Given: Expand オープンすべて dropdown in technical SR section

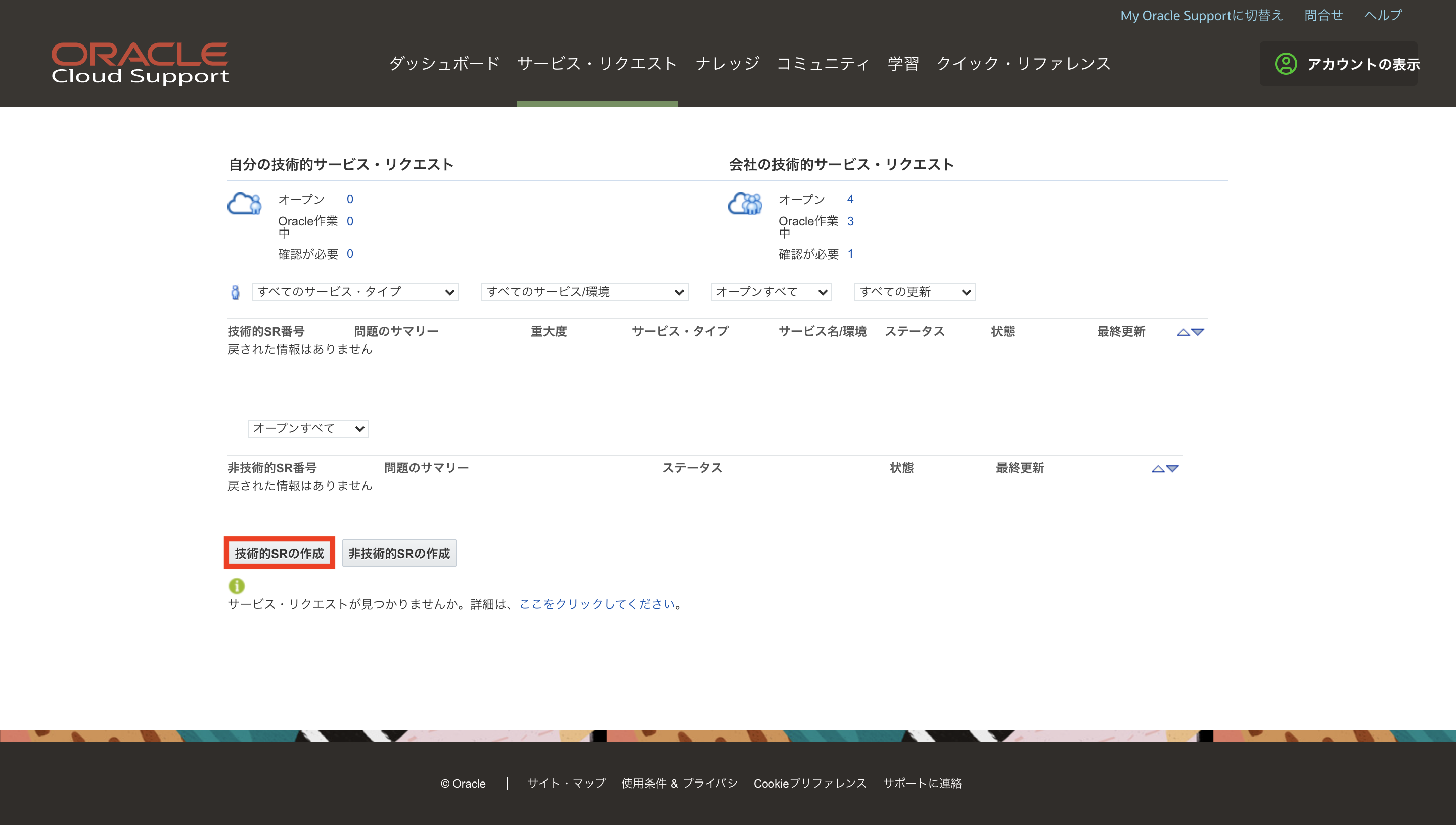Looking at the screenshot, I should (x=770, y=291).
